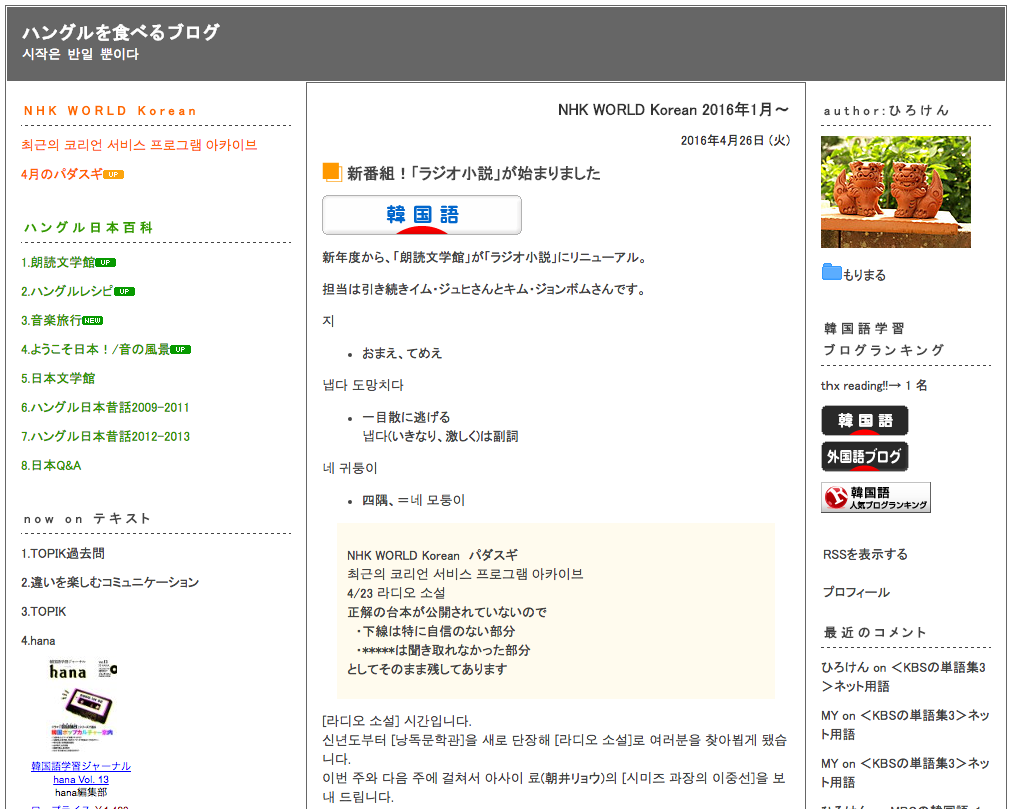
Task: Click the NEW badge beside 音楽旅行
Action: click(x=92, y=320)
